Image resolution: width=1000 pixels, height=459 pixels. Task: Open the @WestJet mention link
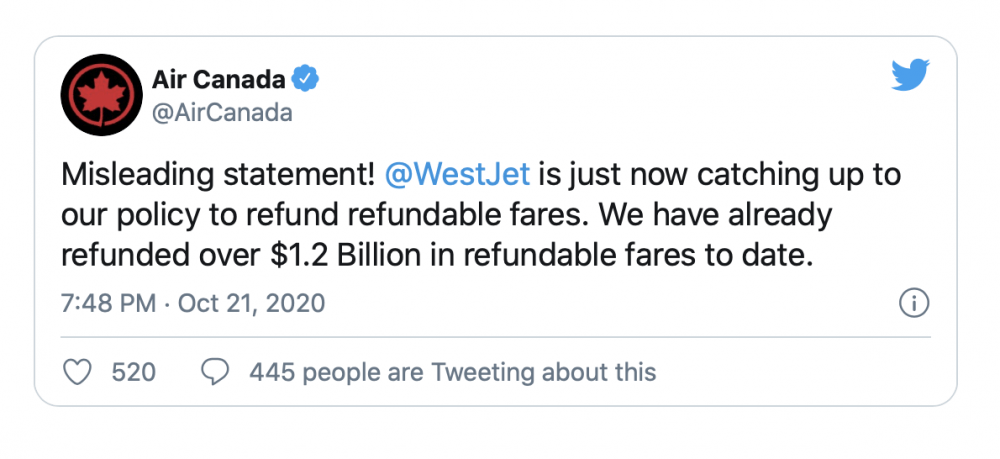pos(457,175)
